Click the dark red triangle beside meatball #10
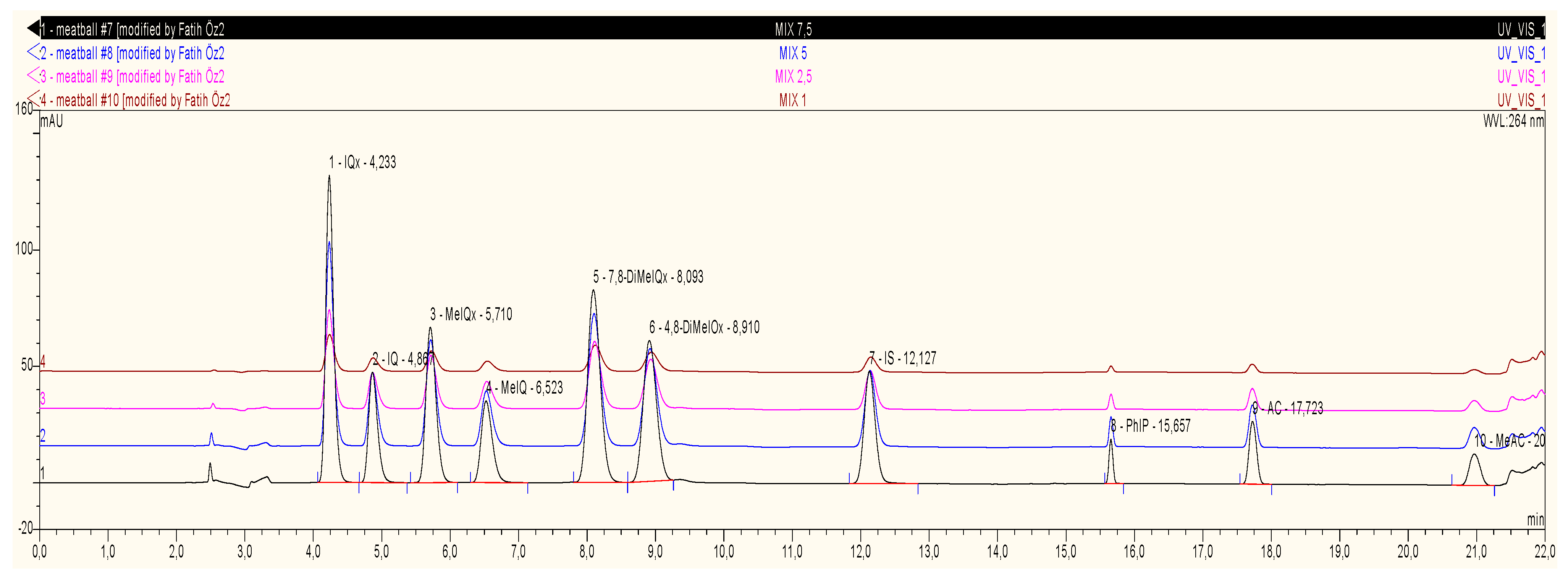Viewport: 1568px width, 577px height. pyautogui.click(x=33, y=98)
